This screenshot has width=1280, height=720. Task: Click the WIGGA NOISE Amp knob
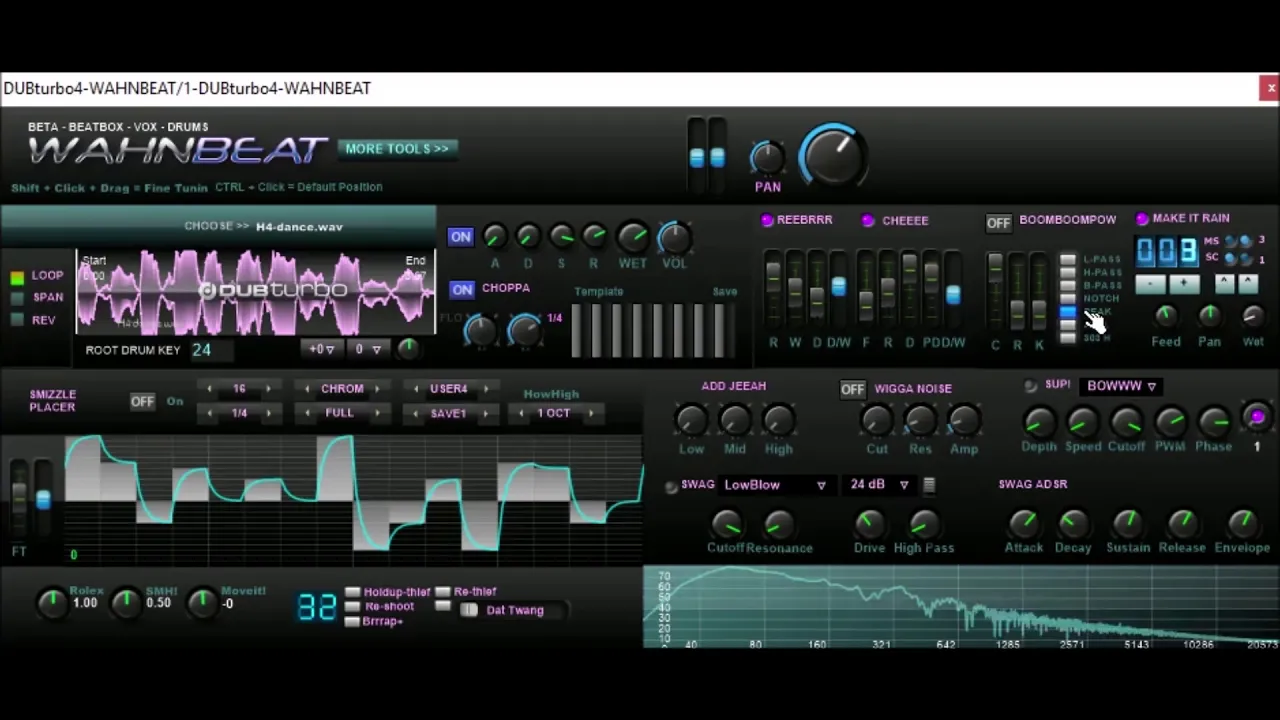click(x=964, y=421)
